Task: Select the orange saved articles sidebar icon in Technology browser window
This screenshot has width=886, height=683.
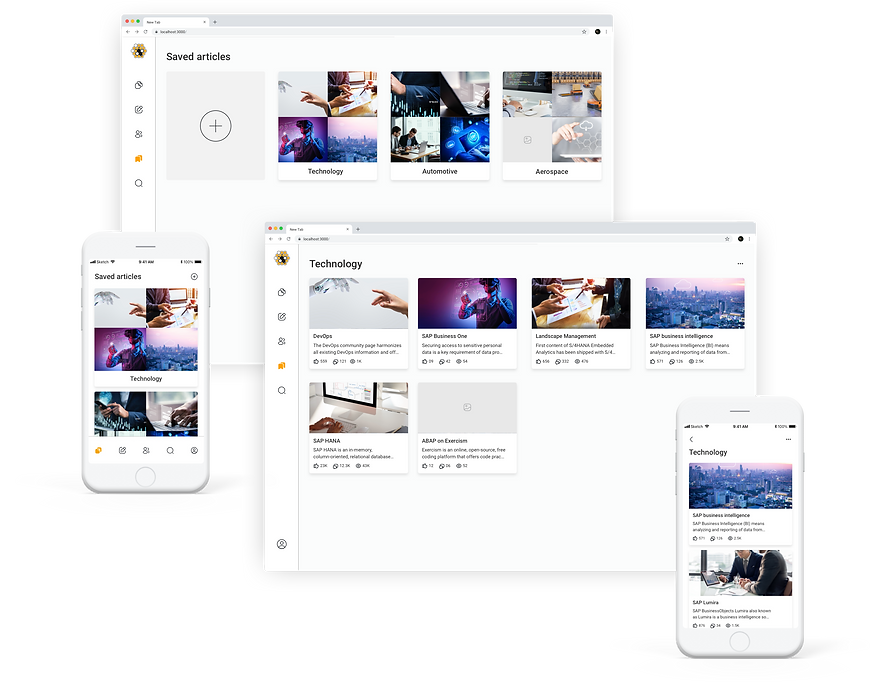Action: coord(282,366)
